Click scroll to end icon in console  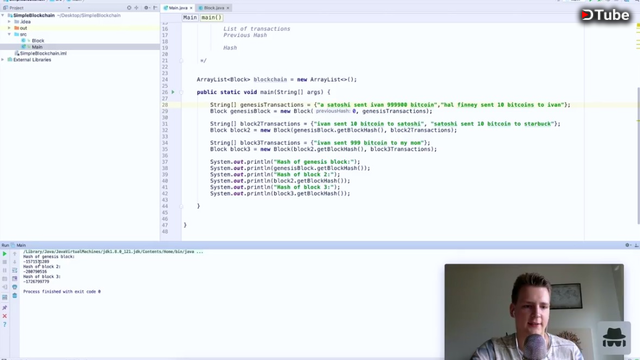point(15,279)
